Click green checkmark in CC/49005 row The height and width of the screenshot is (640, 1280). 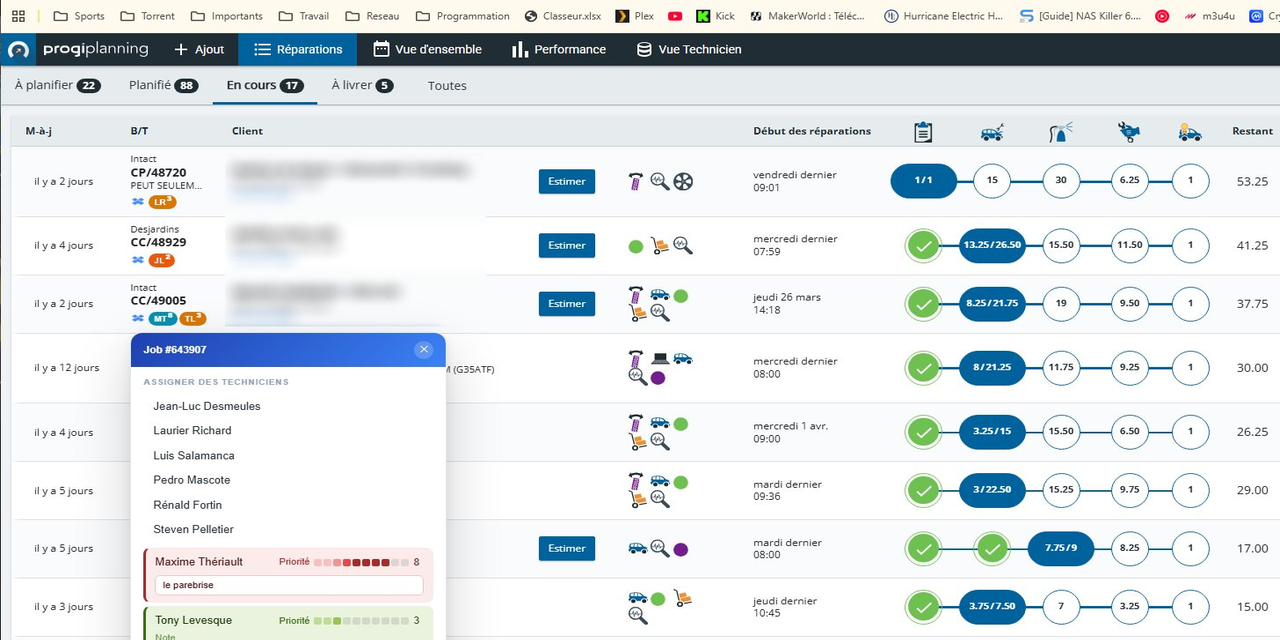[x=923, y=304]
